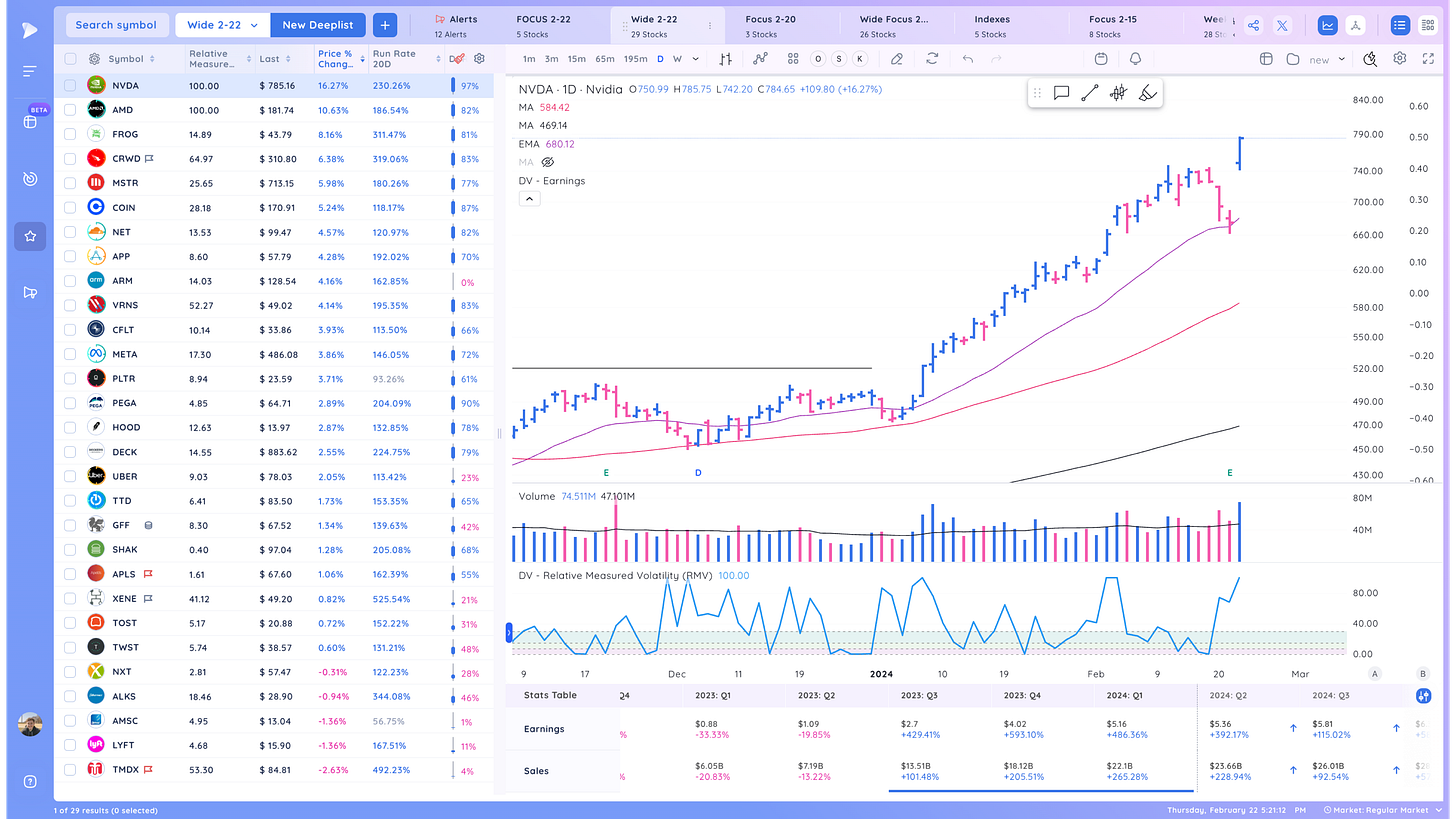The height and width of the screenshot is (819, 1456).
Task: Open the user profile avatar in sidebar
Action: 30,725
